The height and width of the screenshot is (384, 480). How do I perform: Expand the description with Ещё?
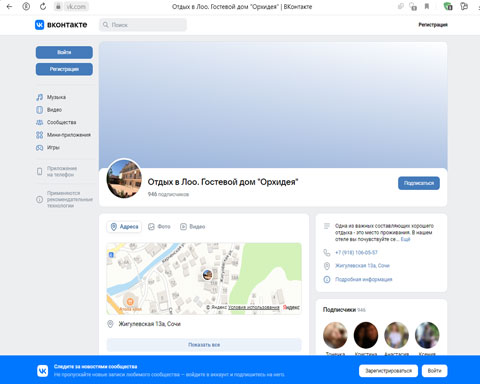click(405, 239)
